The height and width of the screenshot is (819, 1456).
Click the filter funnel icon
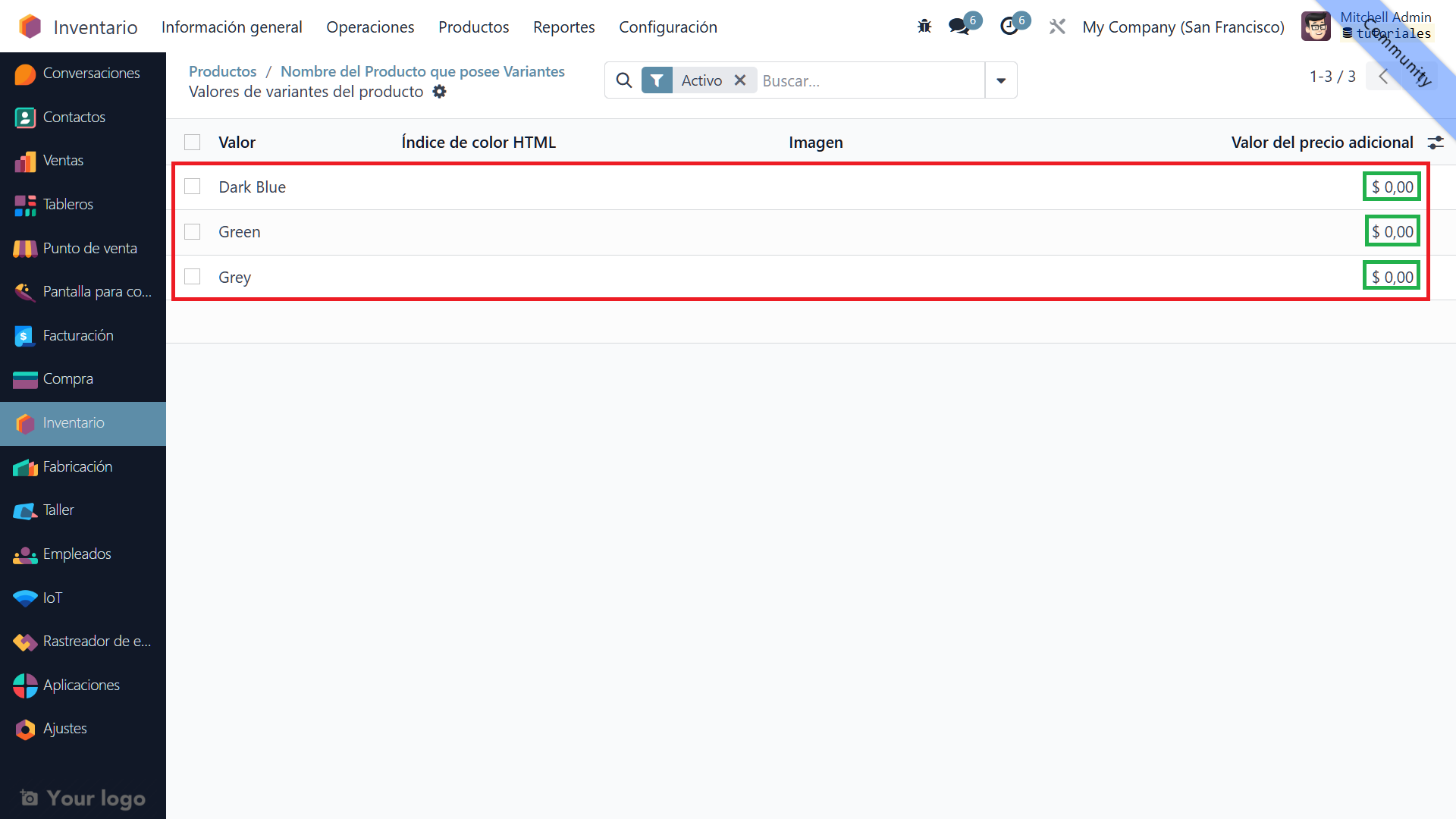657,80
